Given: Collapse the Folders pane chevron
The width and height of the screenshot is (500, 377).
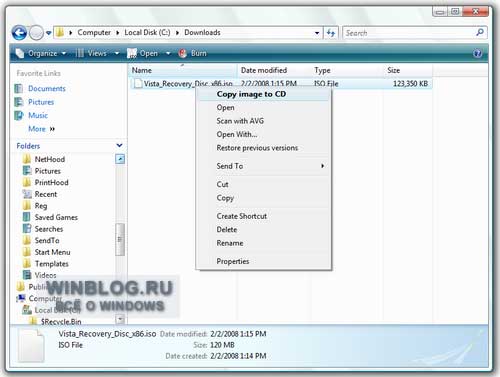Looking at the screenshot, I should 119,145.
